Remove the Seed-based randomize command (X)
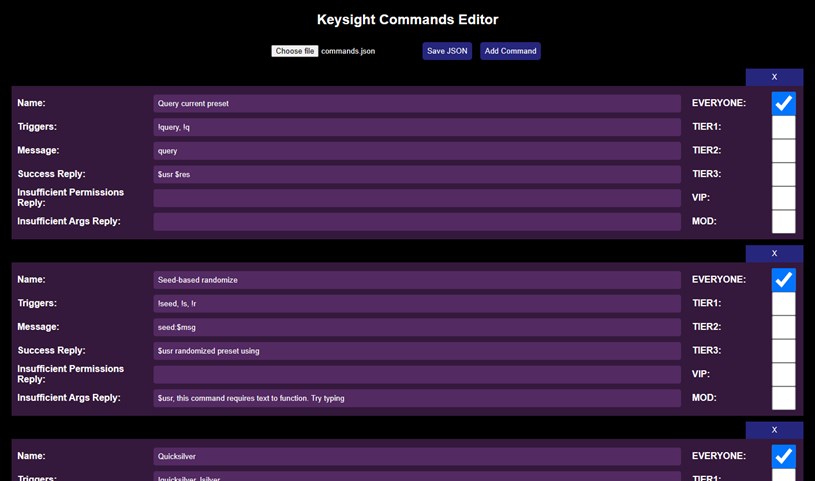 774,253
